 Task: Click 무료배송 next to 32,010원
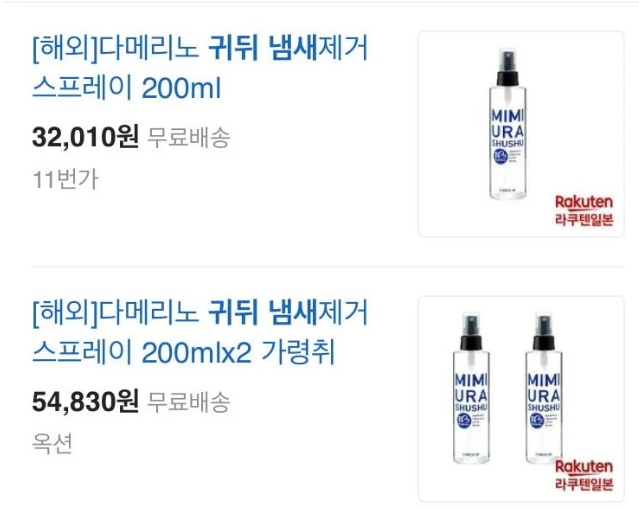[x=188, y=137]
